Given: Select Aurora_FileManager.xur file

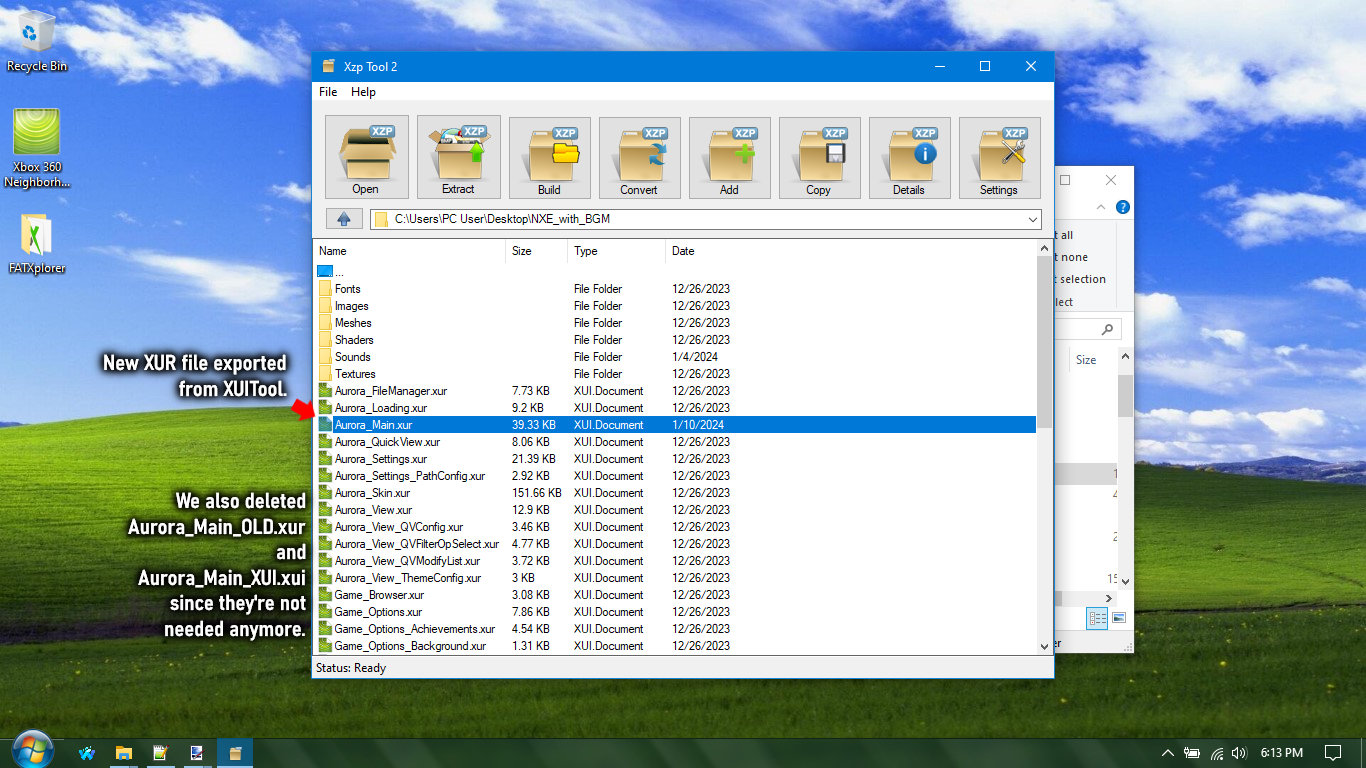Looking at the screenshot, I should tap(675, 391).
